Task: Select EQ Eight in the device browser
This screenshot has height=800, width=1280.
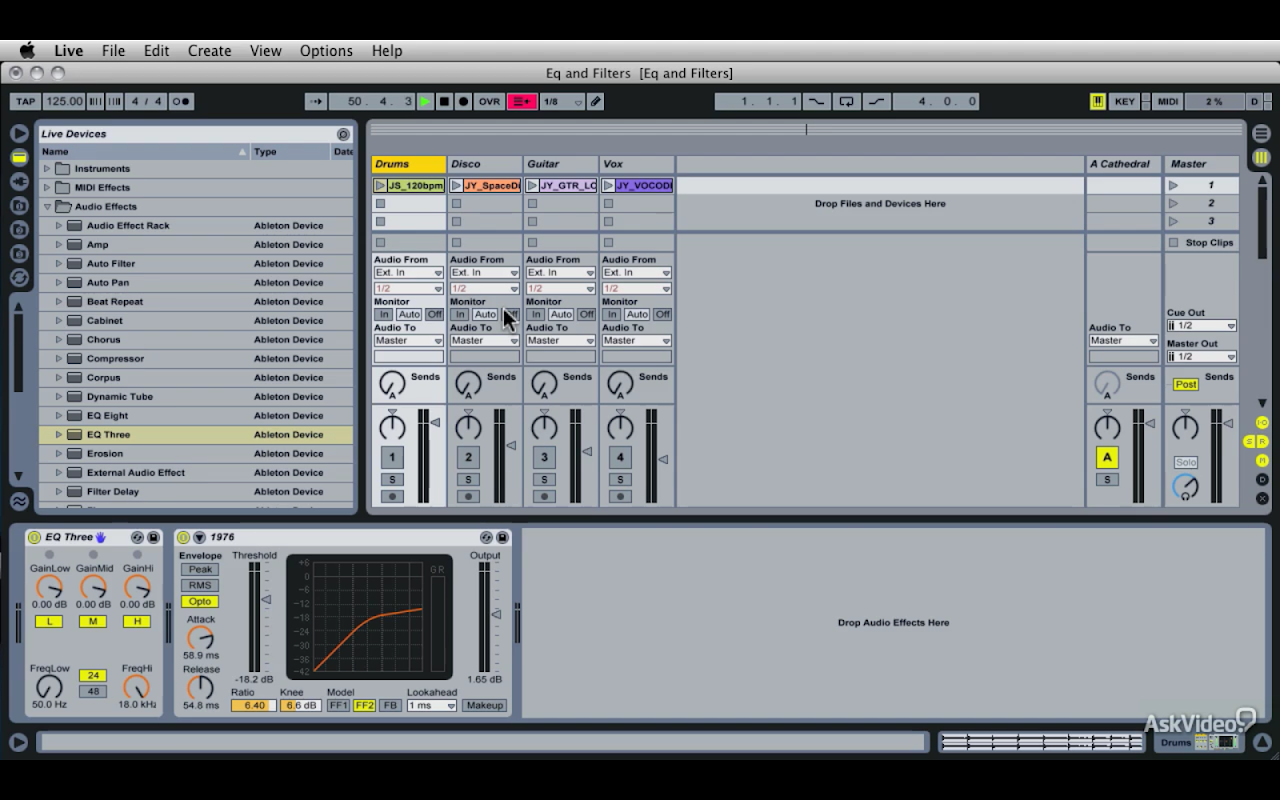Action: tap(107, 416)
